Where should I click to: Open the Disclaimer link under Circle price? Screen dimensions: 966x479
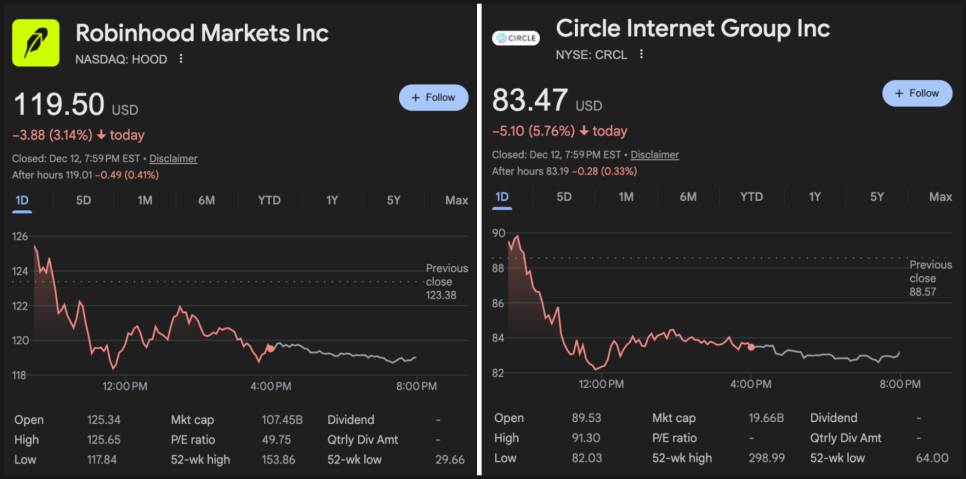pos(655,155)
